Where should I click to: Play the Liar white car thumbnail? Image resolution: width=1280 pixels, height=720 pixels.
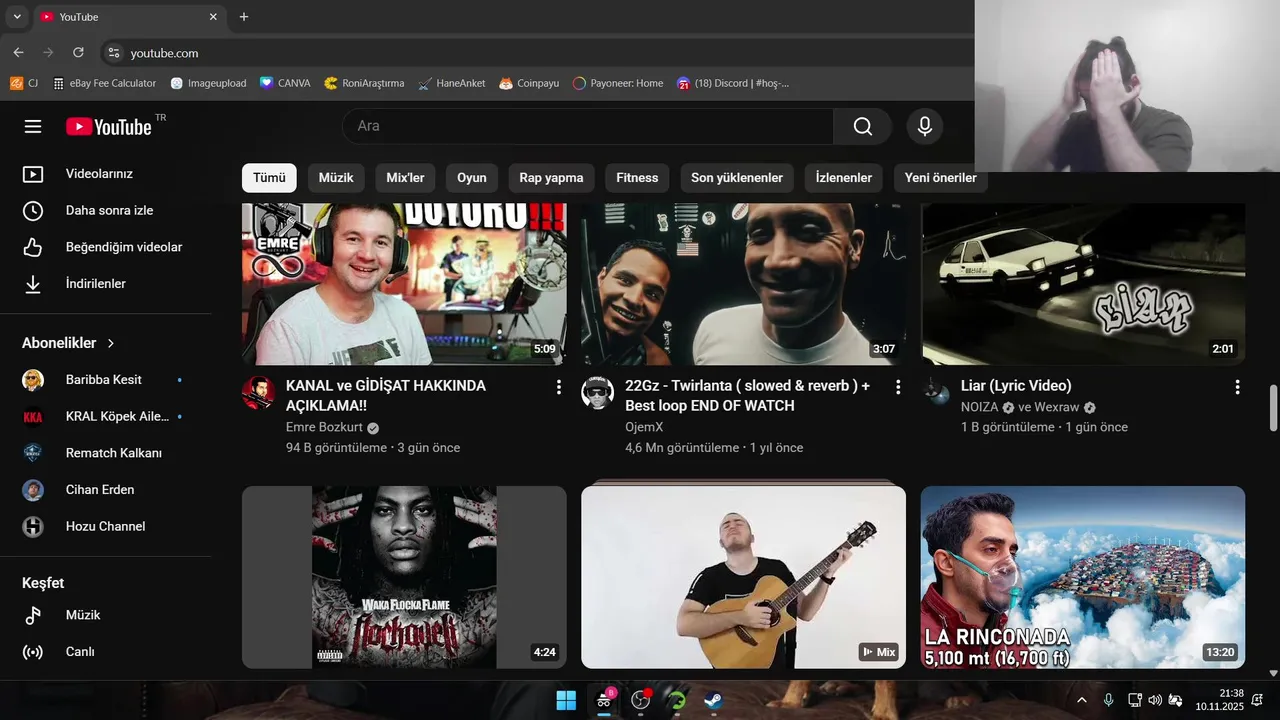tap(1083, 284)
